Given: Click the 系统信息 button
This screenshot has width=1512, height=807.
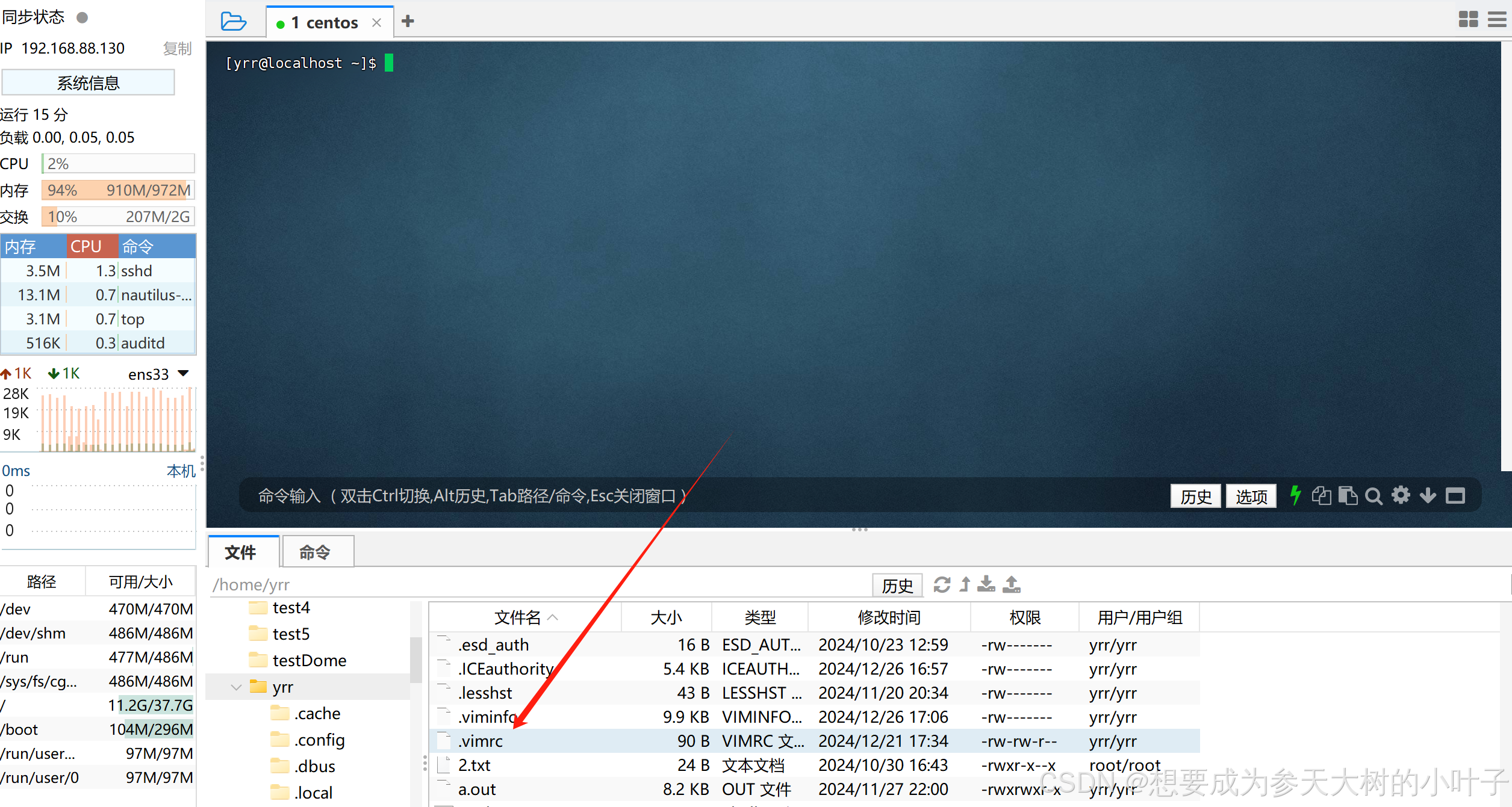Looking at the screenshot, I should pos(88,82).
